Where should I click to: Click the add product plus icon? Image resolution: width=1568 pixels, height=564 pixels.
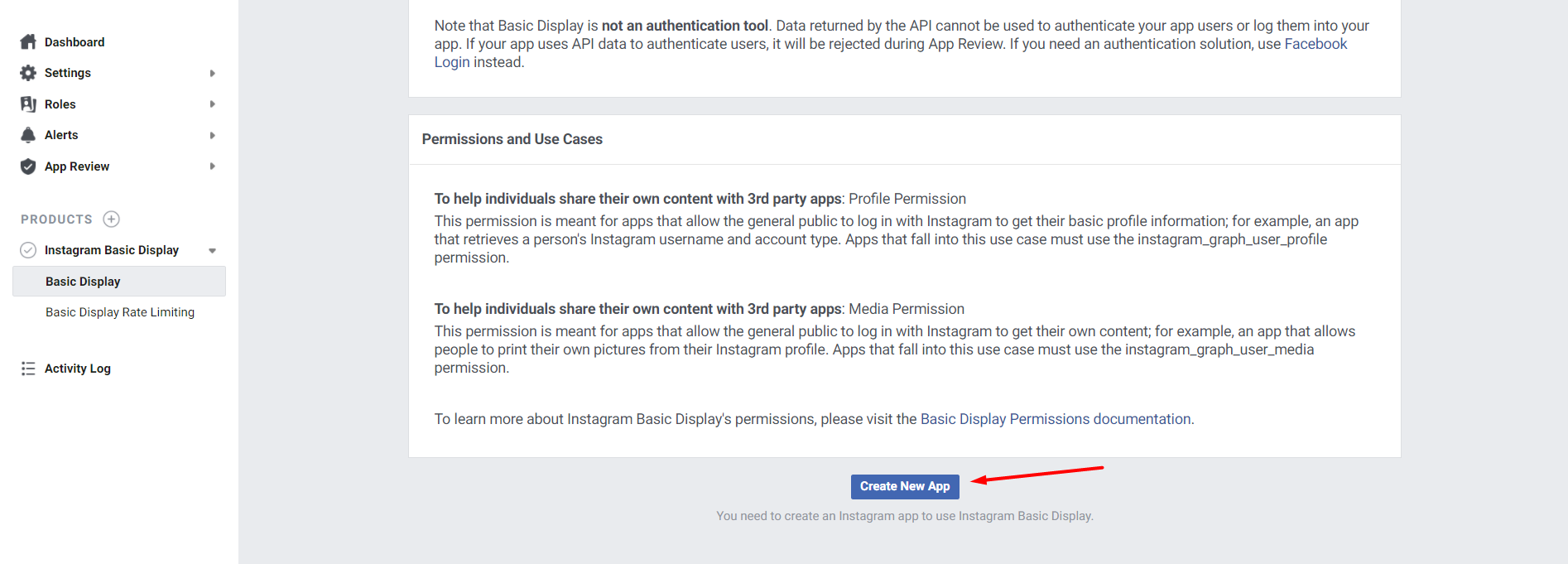click(x=112, y=219)
